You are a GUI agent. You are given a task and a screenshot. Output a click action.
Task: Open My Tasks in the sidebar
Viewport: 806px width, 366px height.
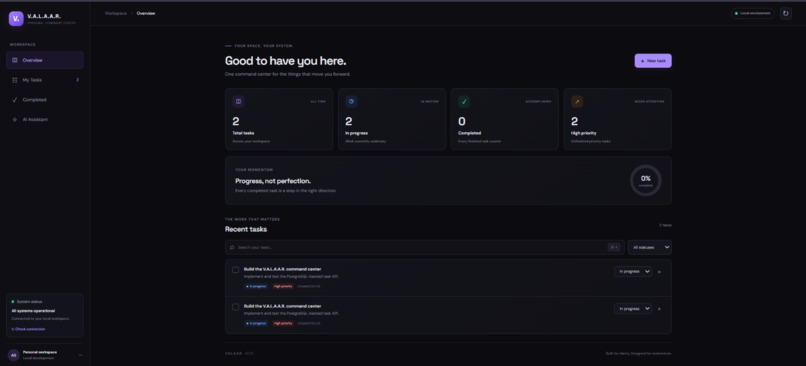(x=45, y=80)
